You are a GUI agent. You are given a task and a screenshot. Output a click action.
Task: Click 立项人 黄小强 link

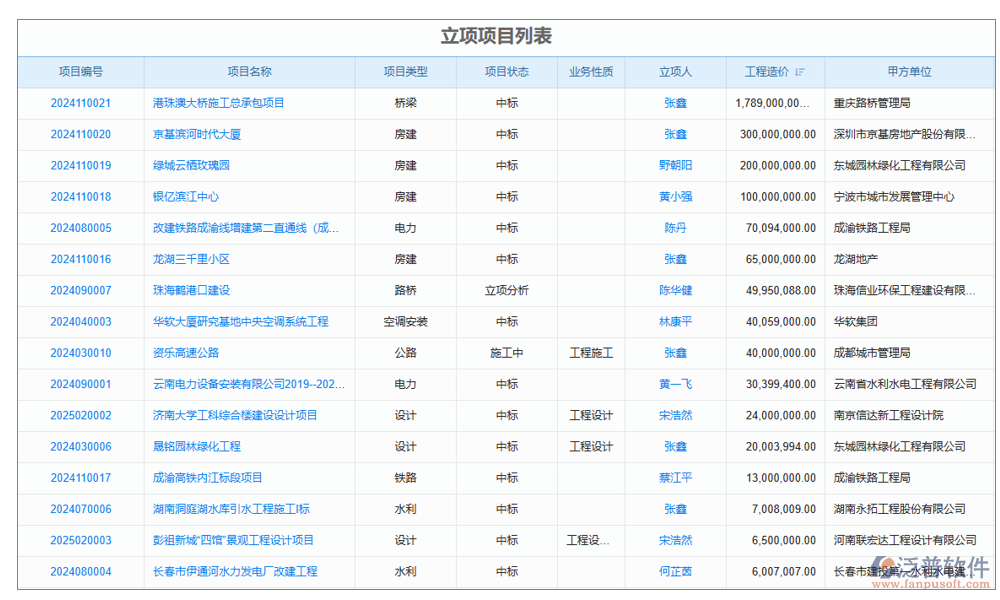[x=675, y=197]
